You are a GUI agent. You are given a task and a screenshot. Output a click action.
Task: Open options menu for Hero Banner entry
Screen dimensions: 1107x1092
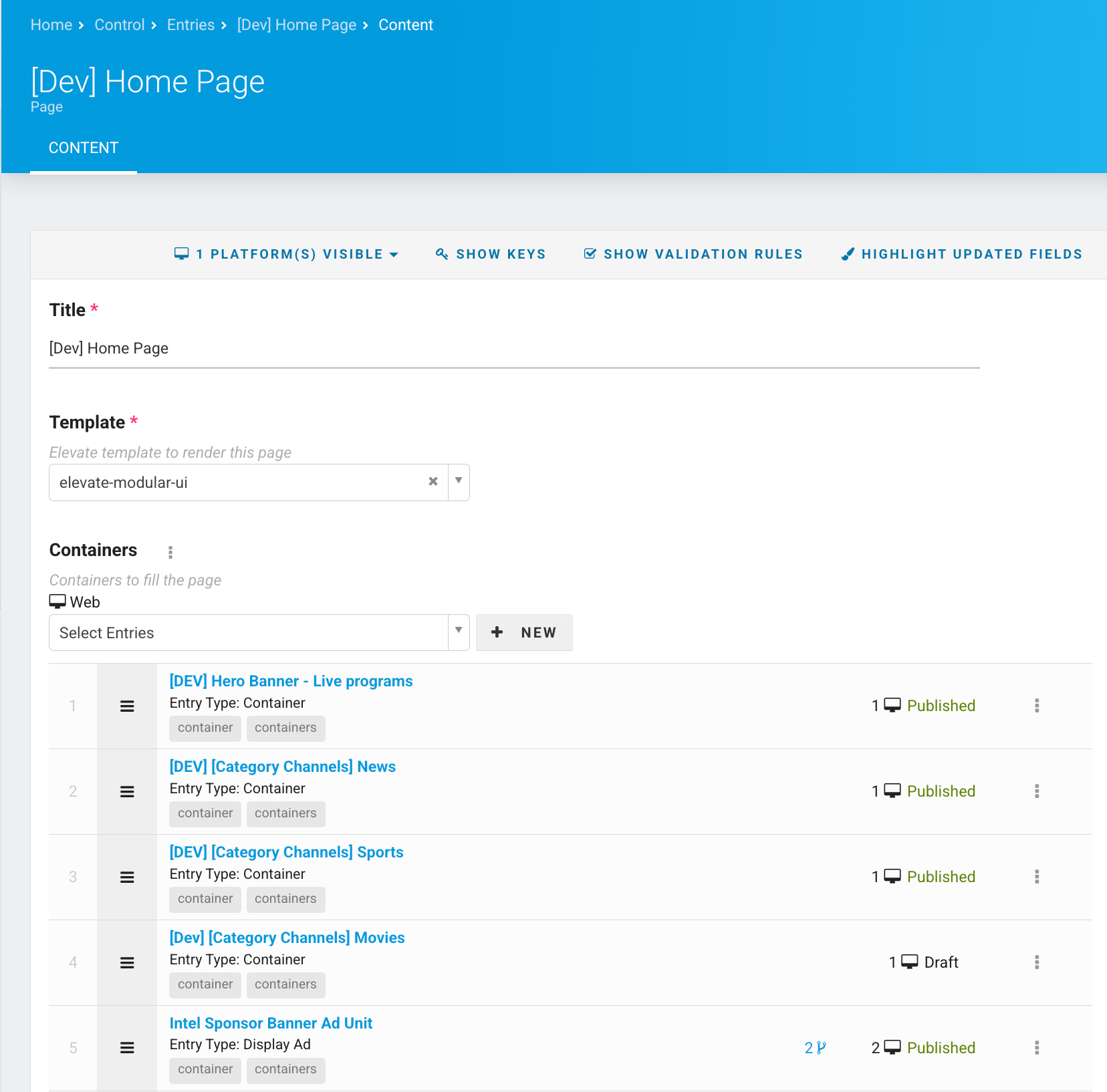pyautogui.click(x=1037, y=706)
